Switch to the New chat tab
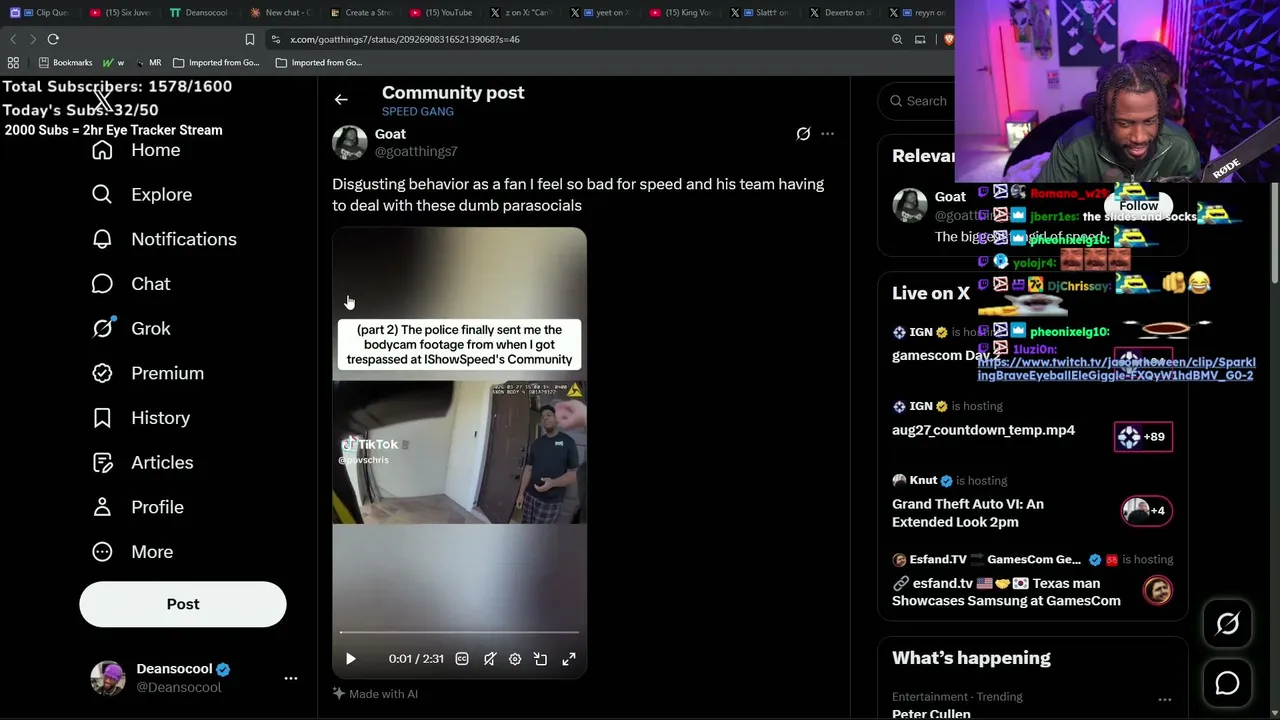1280x720 pixels. click(x=283, y=13)
